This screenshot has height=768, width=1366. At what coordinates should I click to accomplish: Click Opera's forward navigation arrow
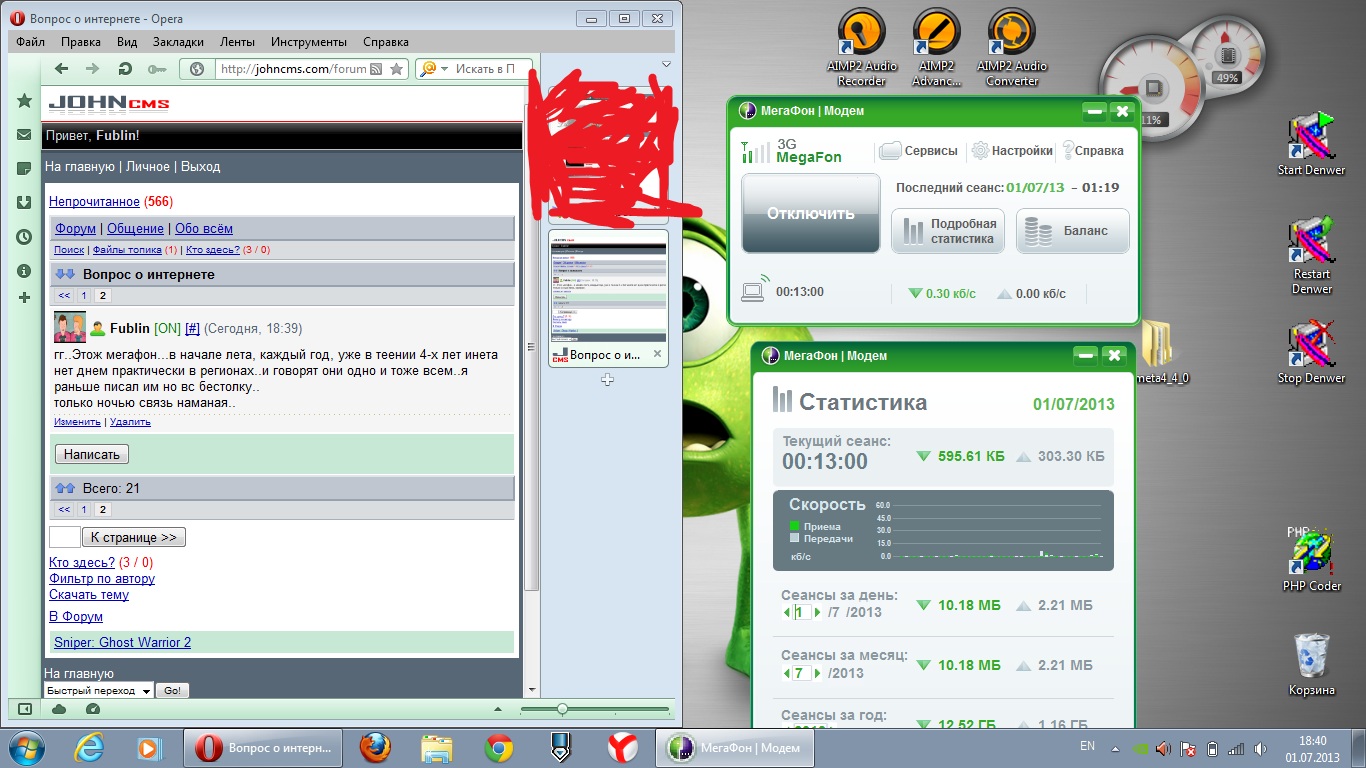click(93, 69)
